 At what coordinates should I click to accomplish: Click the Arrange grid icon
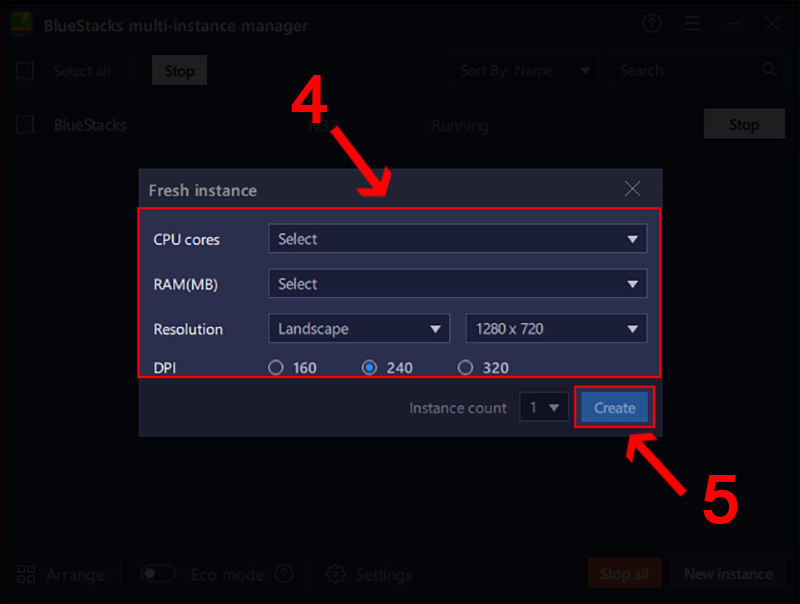coord(26,574)
